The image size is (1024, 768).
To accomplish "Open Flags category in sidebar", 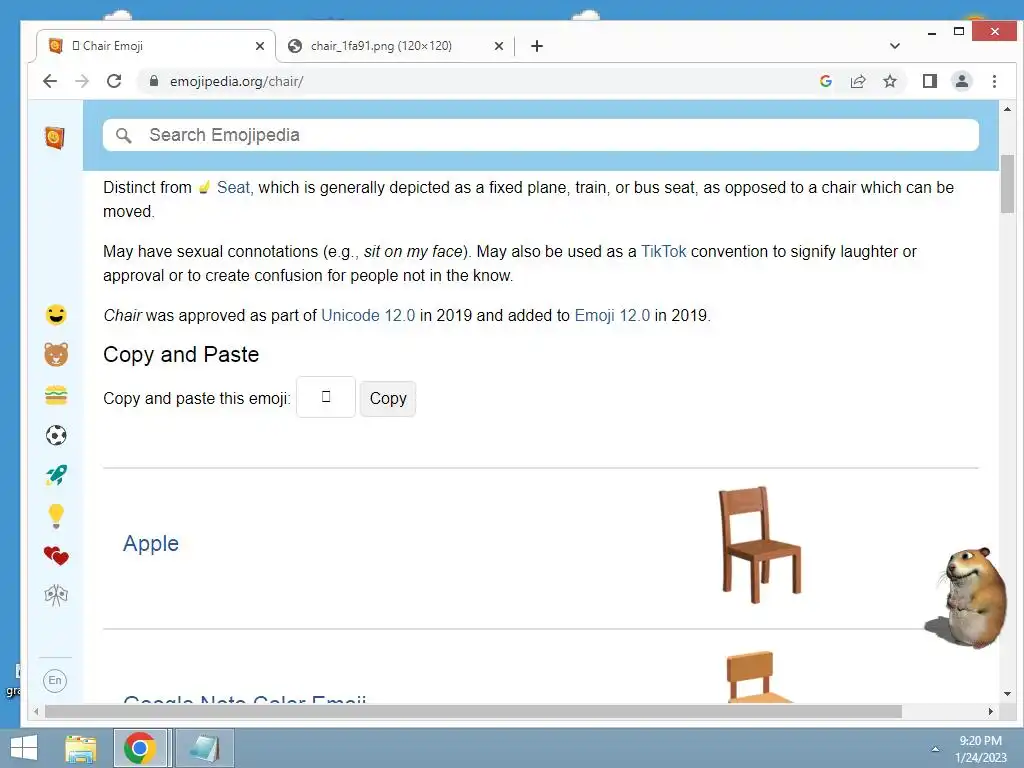I will (x=56, y=595).
